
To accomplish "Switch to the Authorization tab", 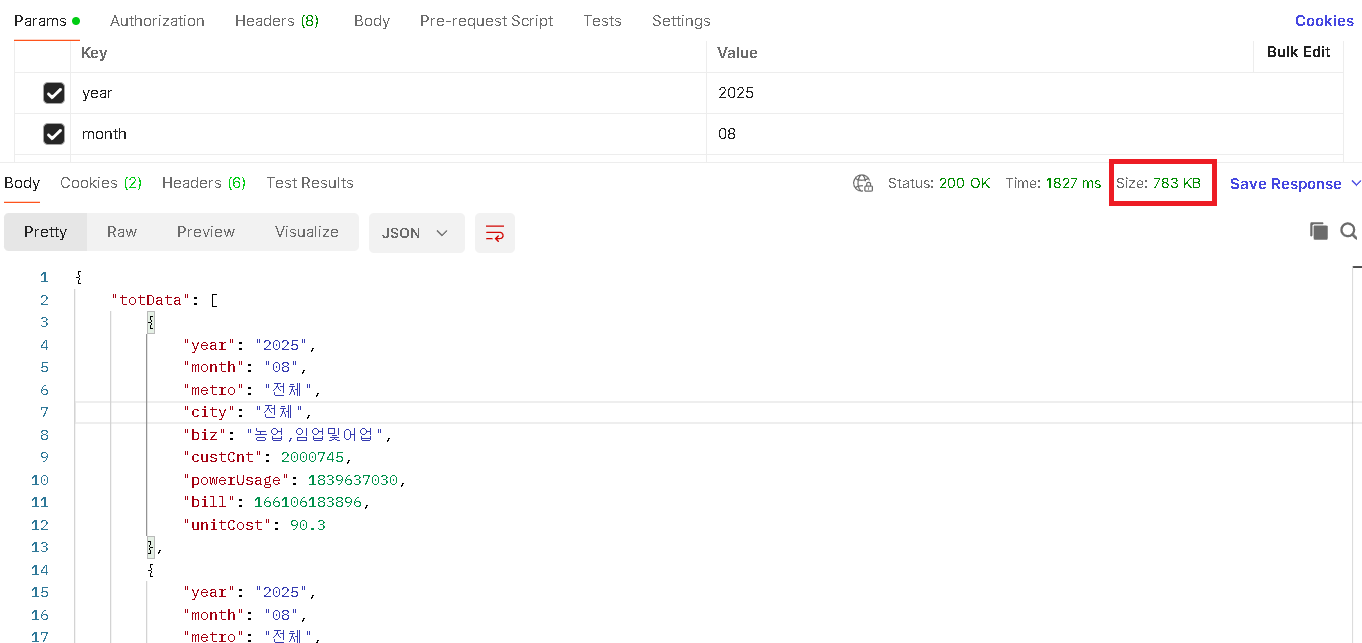I will pos(157,21).
